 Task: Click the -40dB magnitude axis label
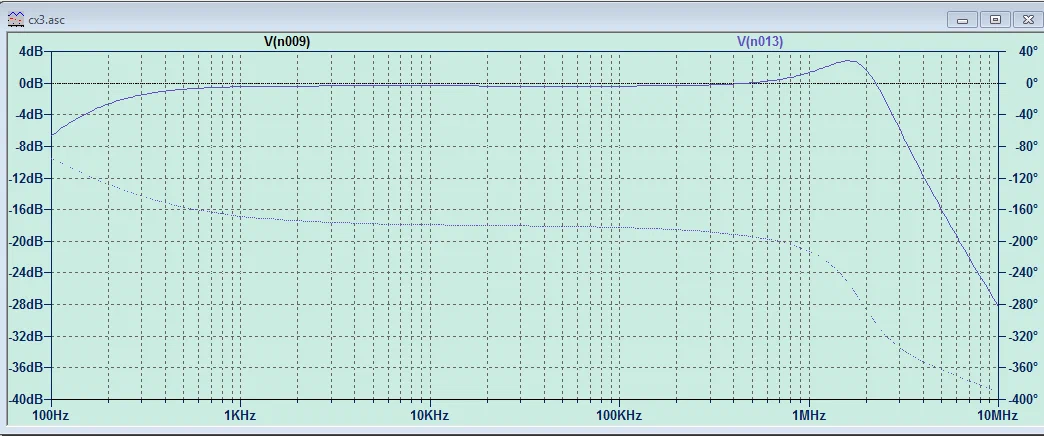point(27,399)
